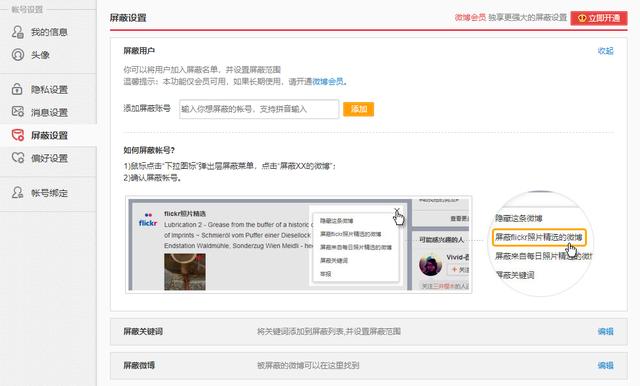Open 我的信息 in the sidebar

tap(48, 32)
